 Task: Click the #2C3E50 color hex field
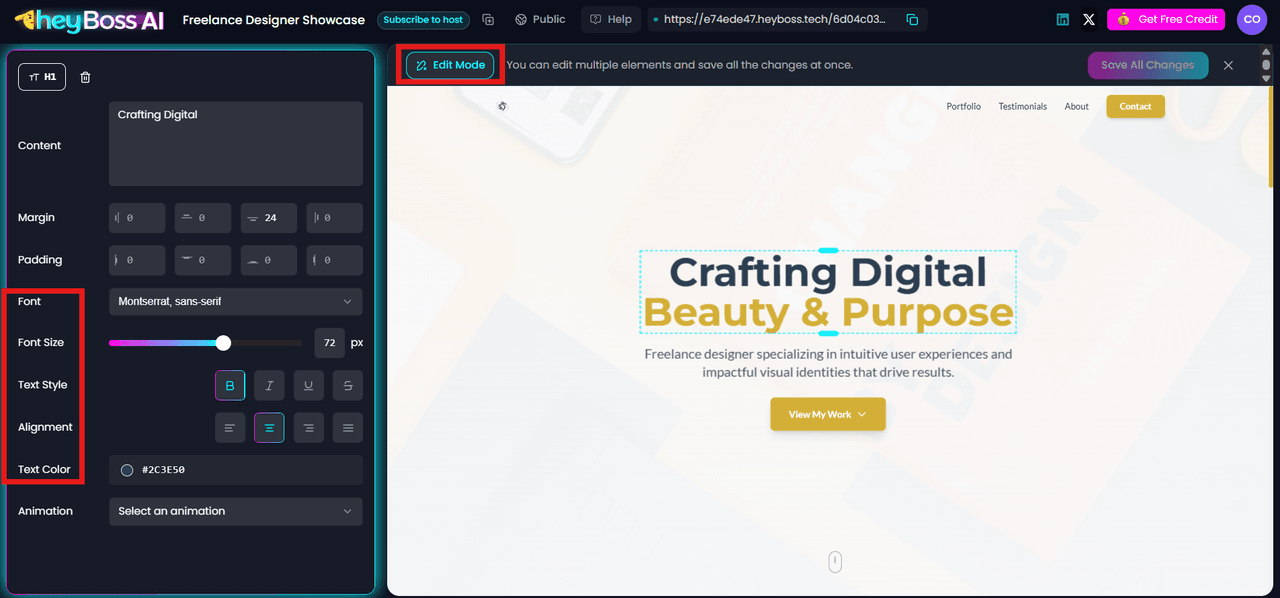tap(236, 470)
